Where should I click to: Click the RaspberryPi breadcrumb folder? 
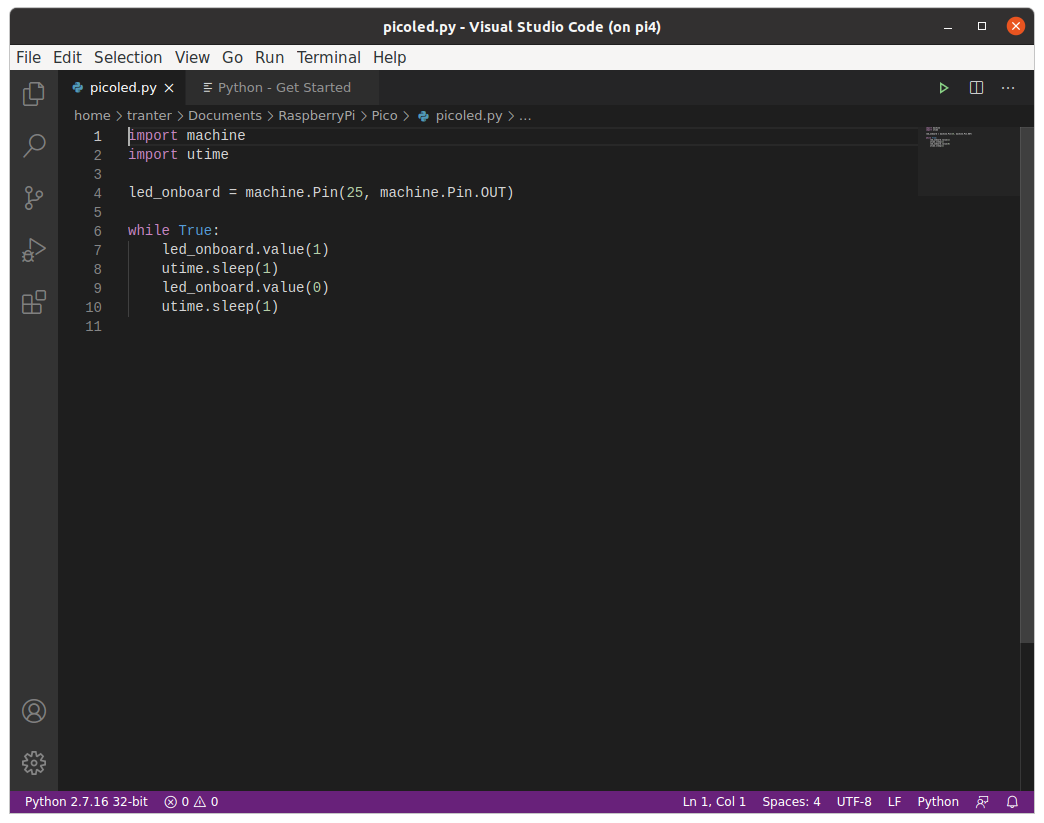pyautogui.click(x=316, y=116)
